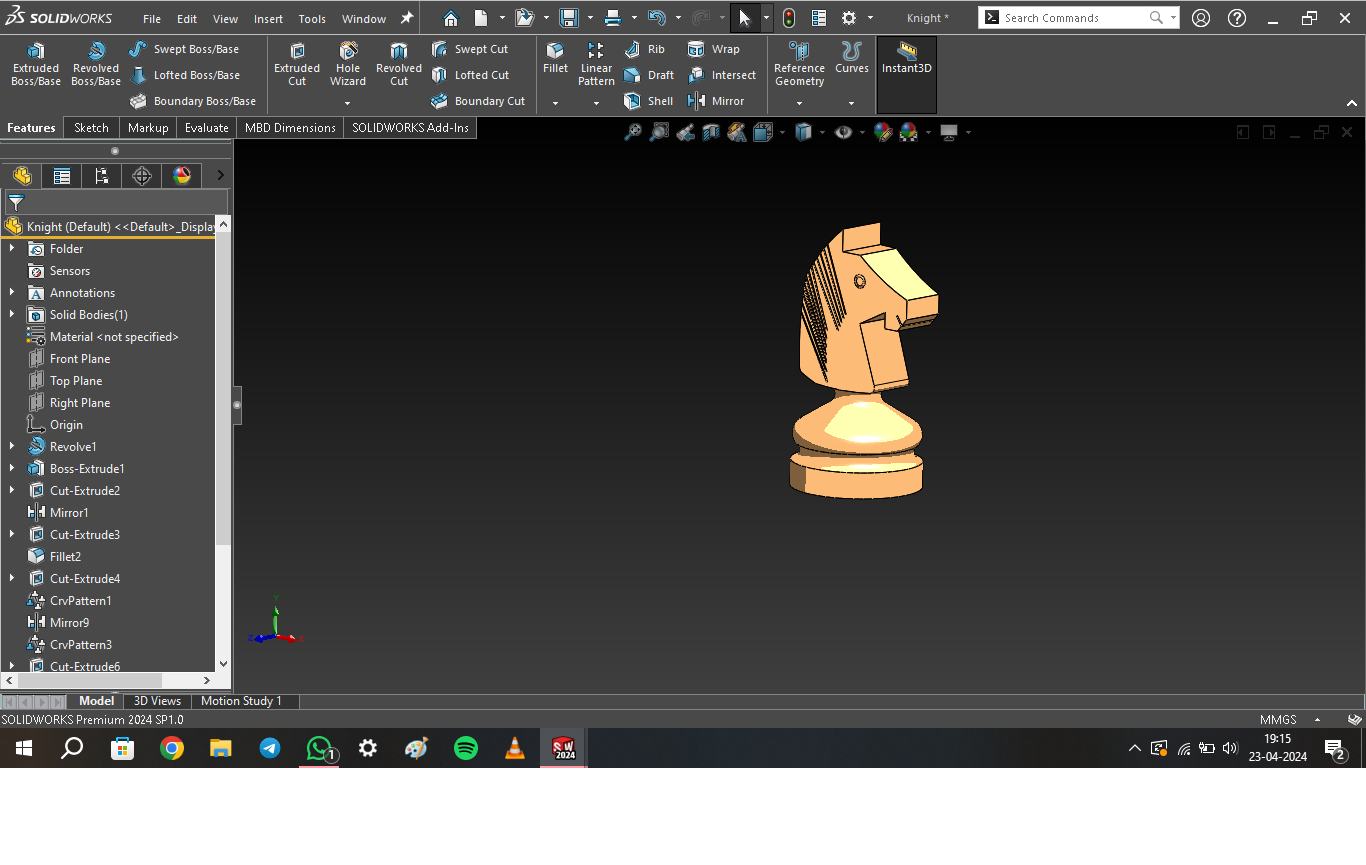Open the PropertyManager tab
Image resolution: width=1366 pixels, height=865 pixels.
[62, 176]
